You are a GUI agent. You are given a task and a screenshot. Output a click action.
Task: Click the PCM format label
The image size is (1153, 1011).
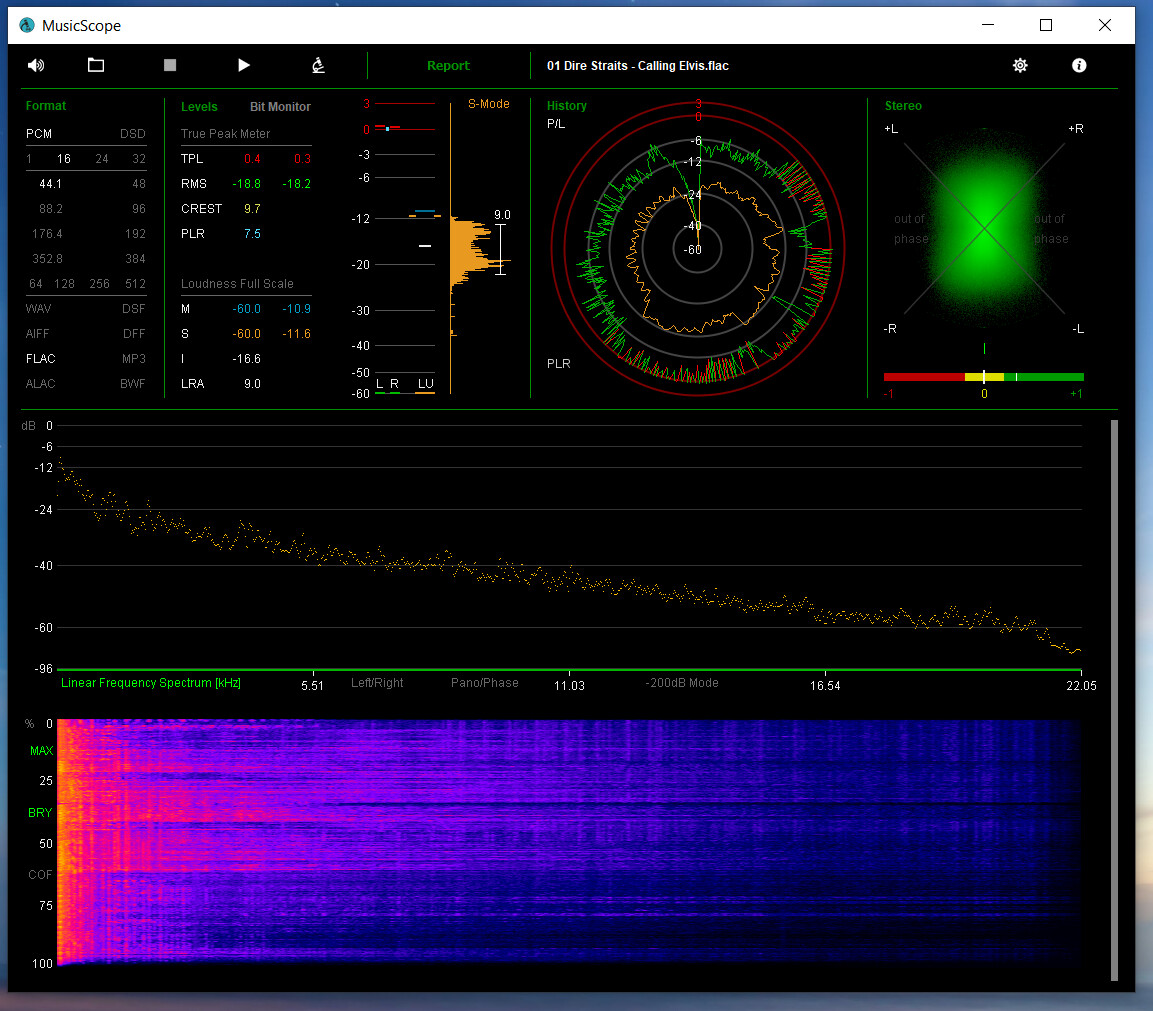pos(39,134)
